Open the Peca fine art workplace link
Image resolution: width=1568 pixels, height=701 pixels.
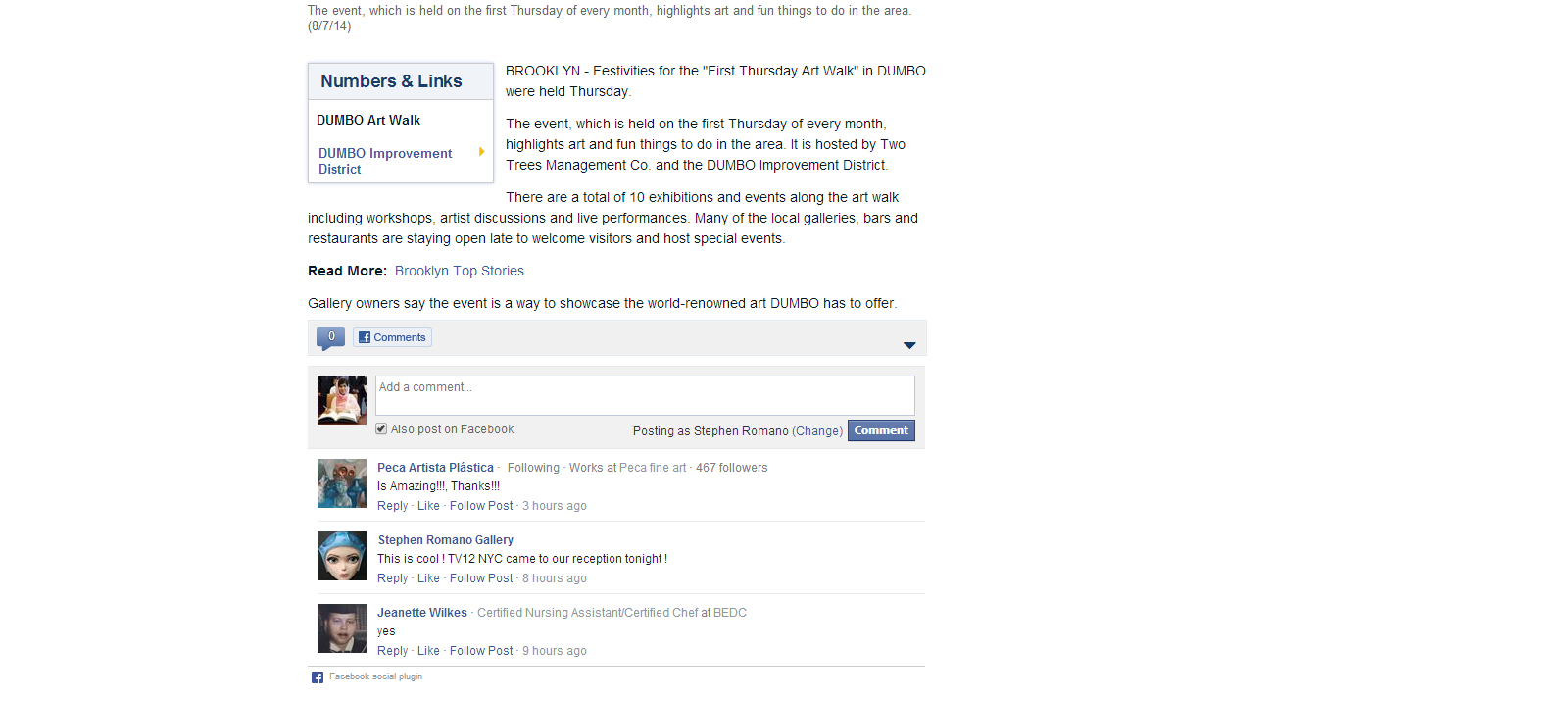tap(653, 468)
